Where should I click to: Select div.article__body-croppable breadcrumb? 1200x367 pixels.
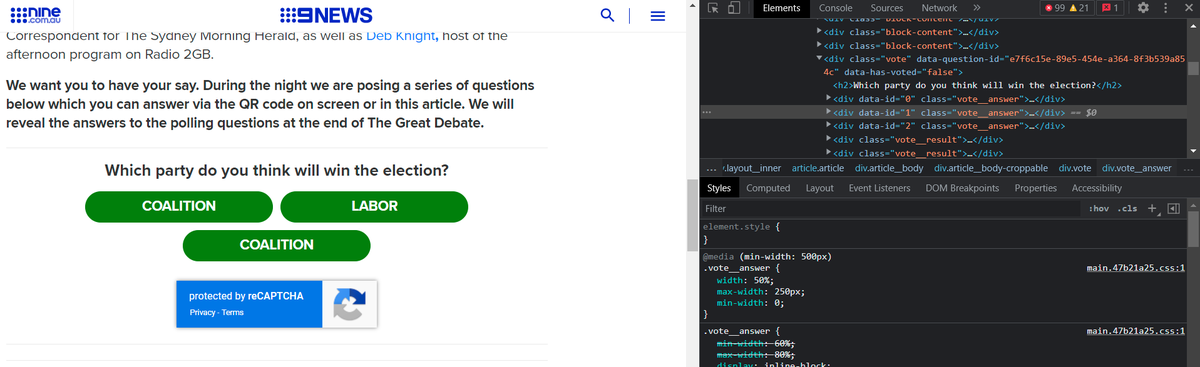991,168
